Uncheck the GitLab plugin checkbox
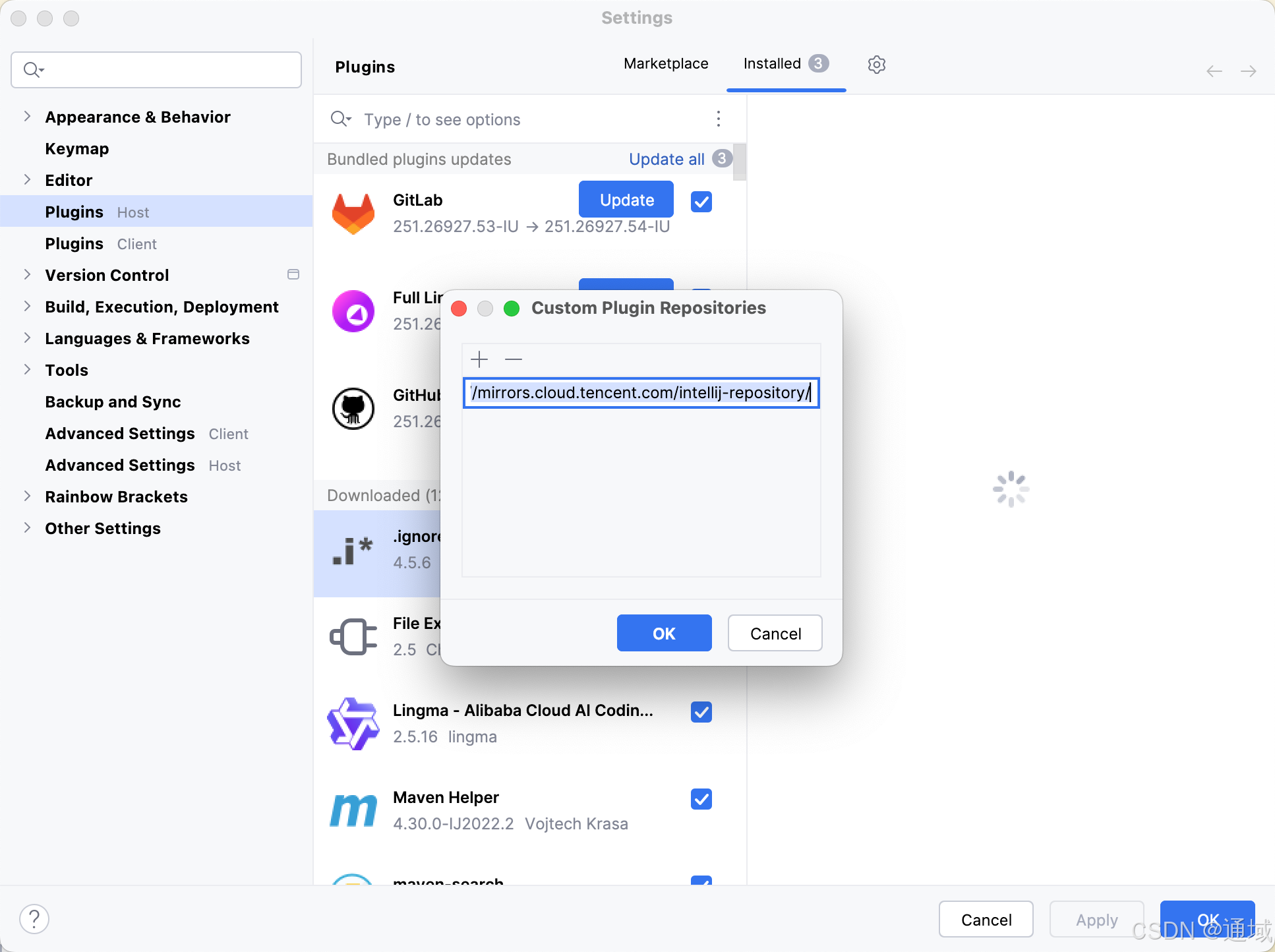This screenshot has height=952, width=1275. pos(701,202)
